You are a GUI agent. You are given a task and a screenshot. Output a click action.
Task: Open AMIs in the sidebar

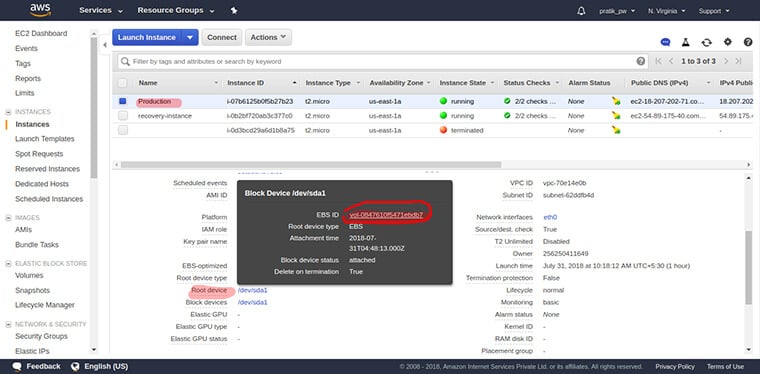pos(23,230)
